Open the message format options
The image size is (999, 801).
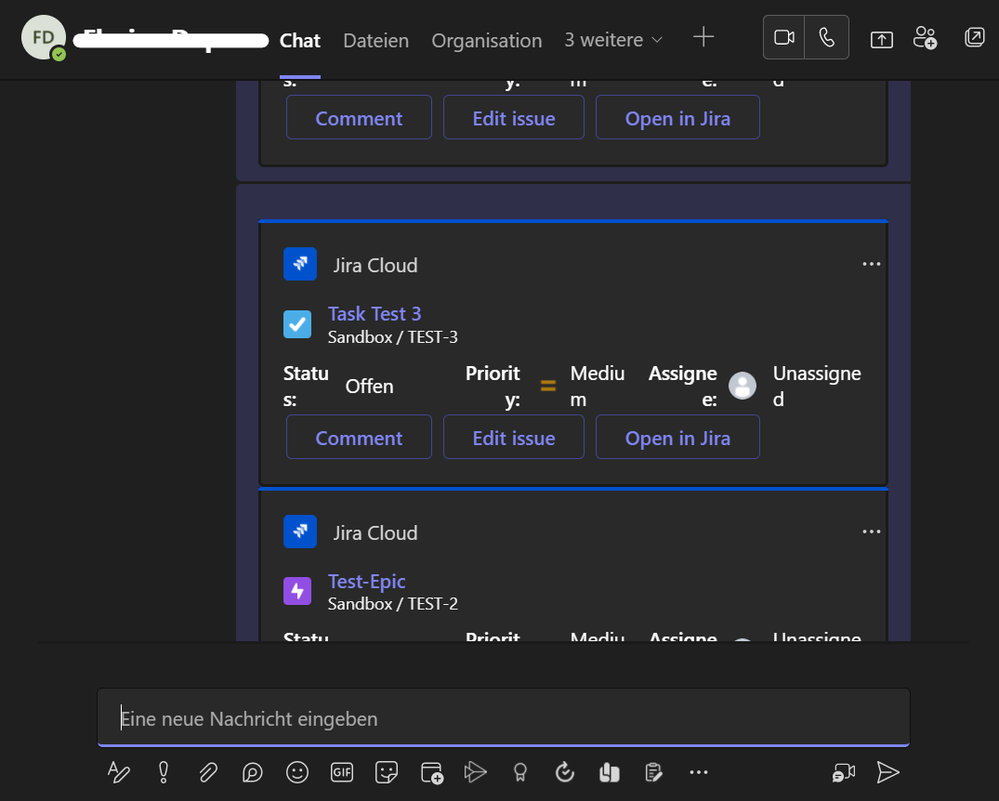click(x=119, y=772)
